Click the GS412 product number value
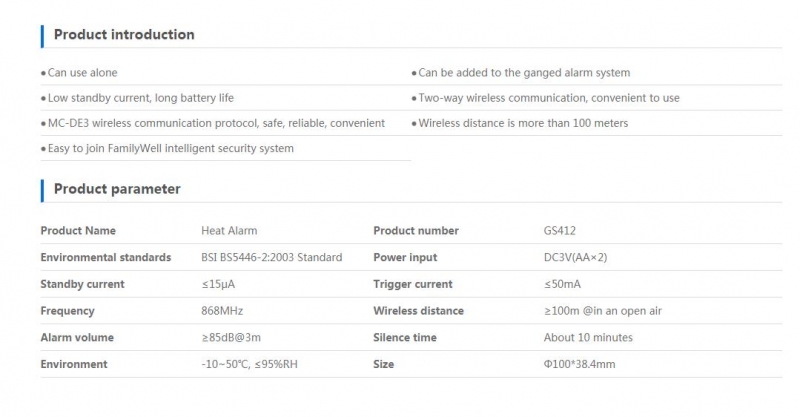The width and height of the screenshot is (800, 417). pyautogui.click(x=560, y=231)
